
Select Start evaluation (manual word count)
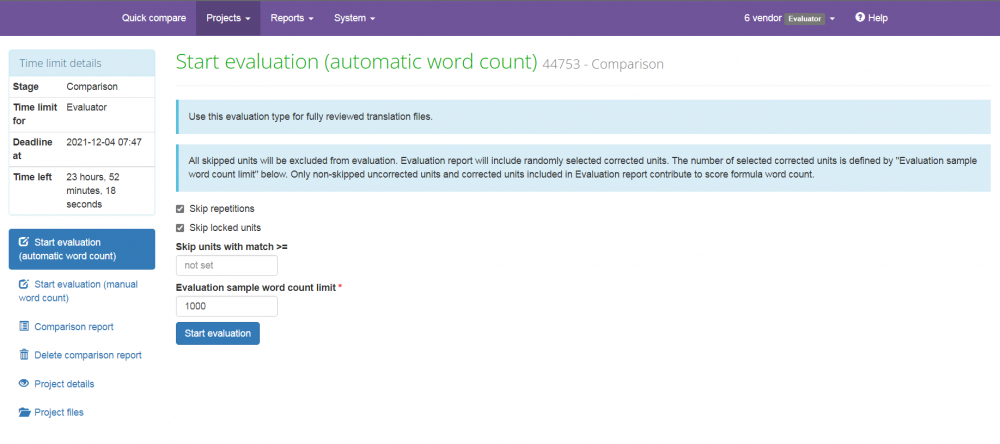point(84,291)
